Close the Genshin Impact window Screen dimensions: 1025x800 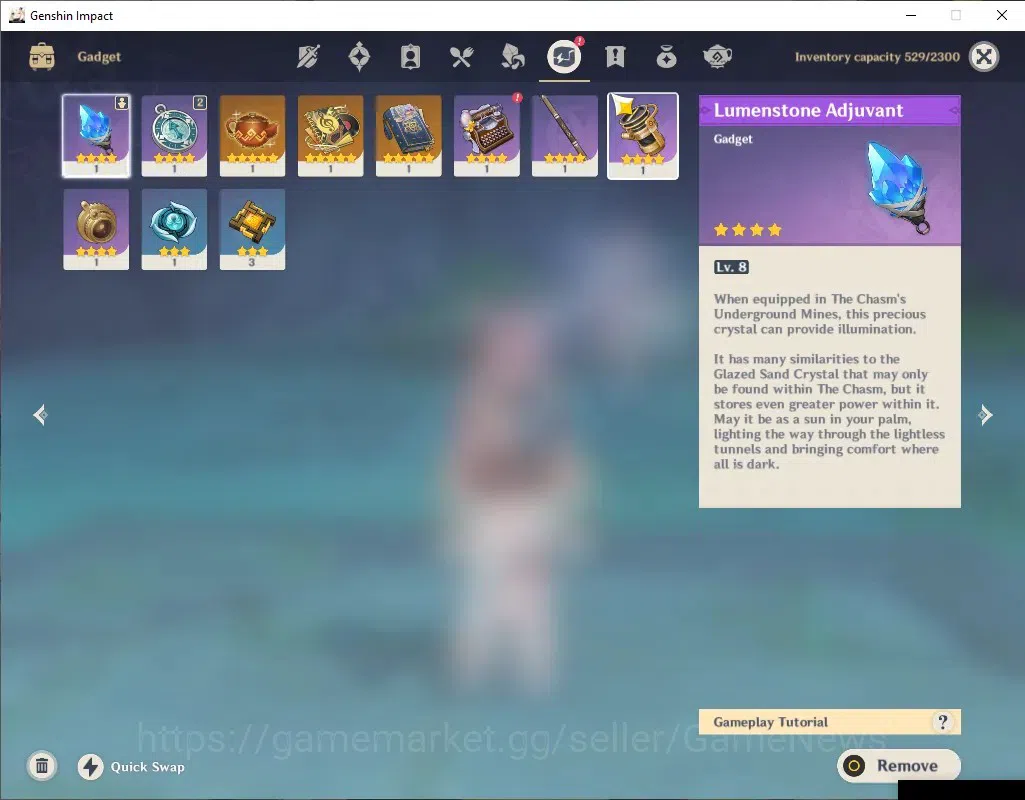click(1001, 15)
